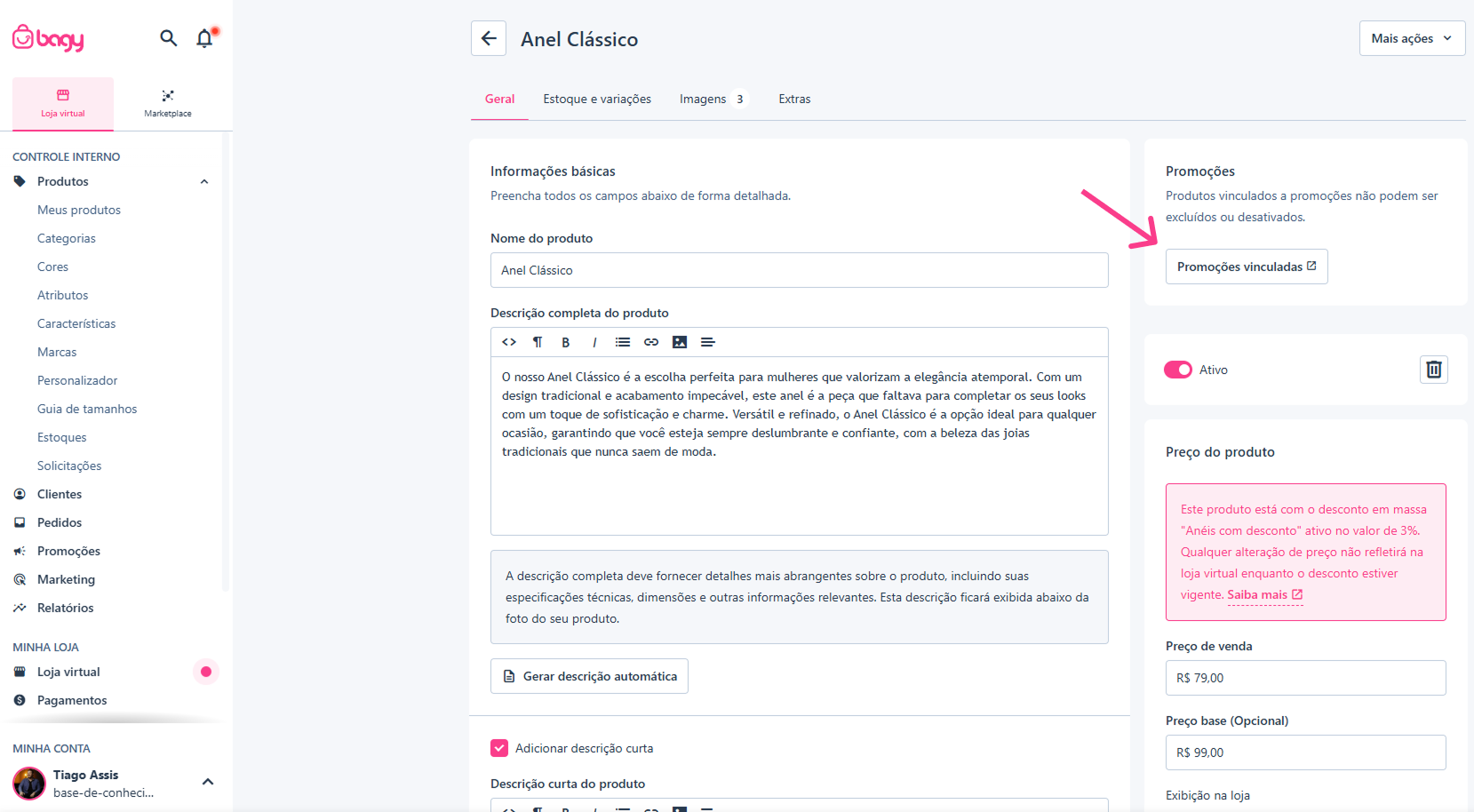Toggle code view in description editor

(509, 342)
